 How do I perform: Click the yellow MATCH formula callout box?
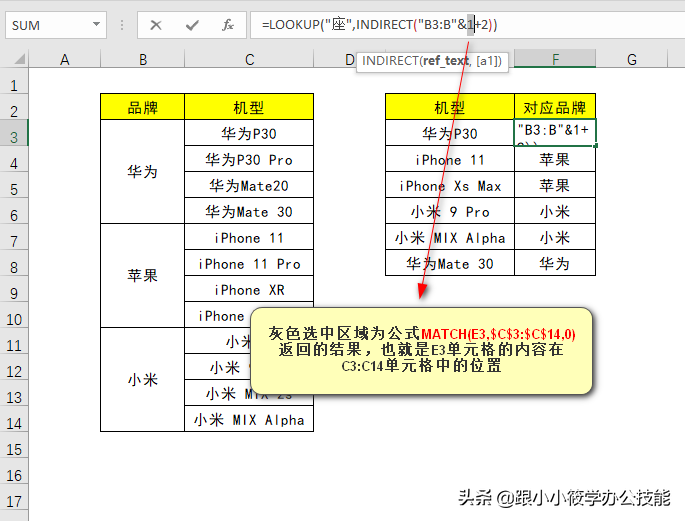(422, 350)
